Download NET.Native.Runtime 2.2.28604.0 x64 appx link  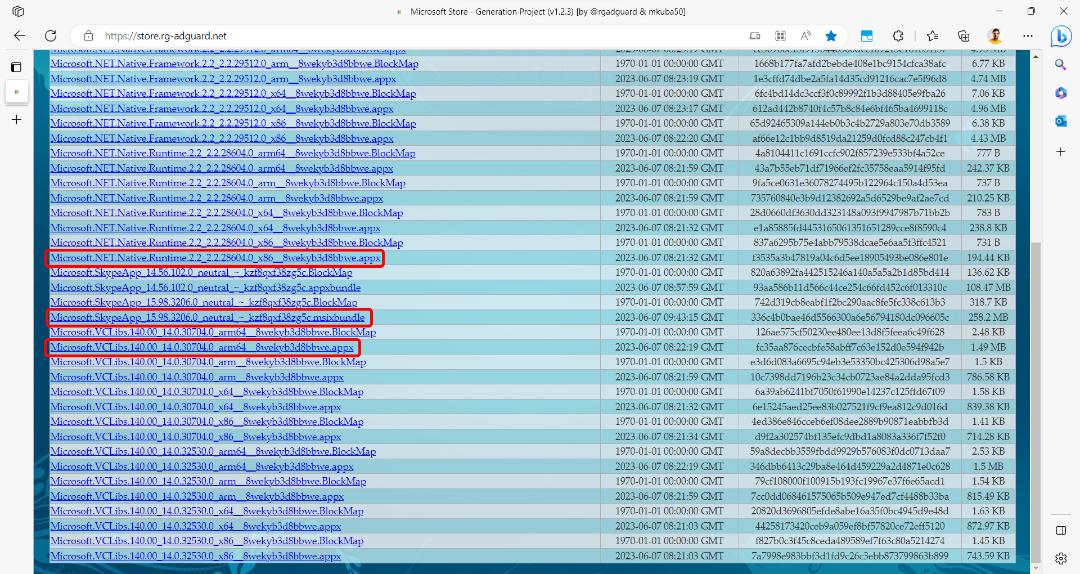(216, 228)
